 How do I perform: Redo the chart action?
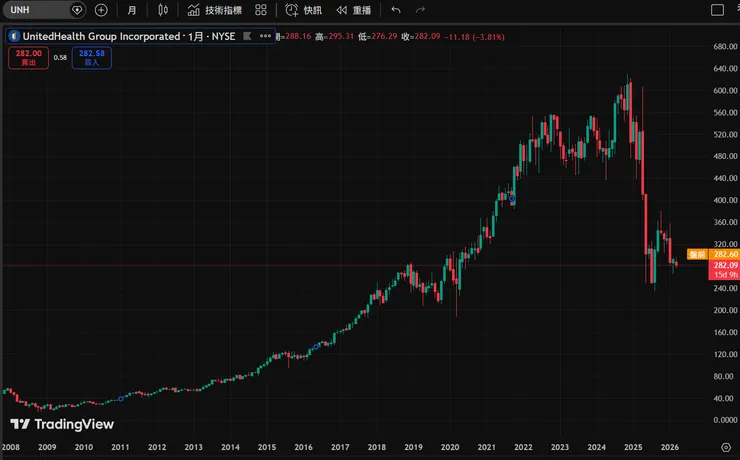(420, 10)
